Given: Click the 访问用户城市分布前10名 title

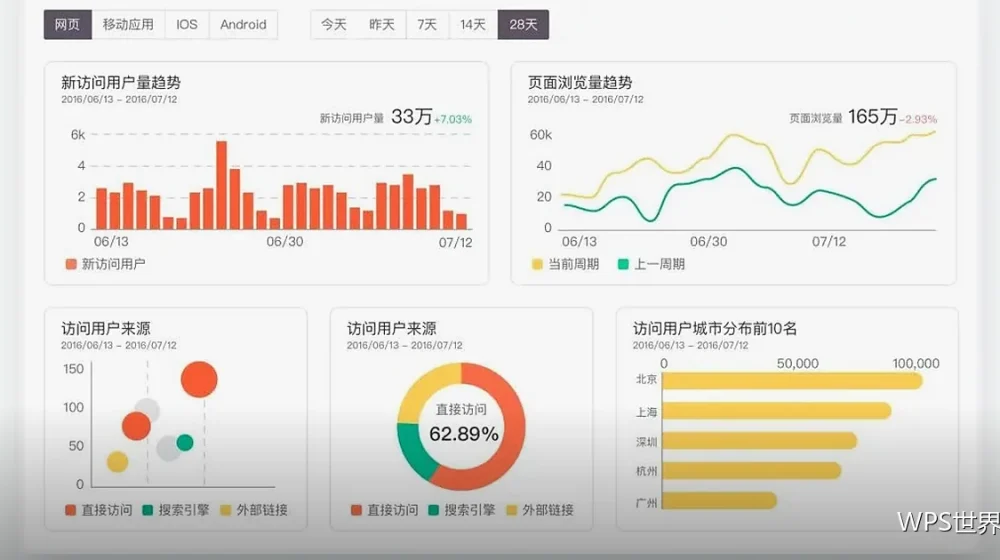Looking at the screenshot, I should coord(715,328).
